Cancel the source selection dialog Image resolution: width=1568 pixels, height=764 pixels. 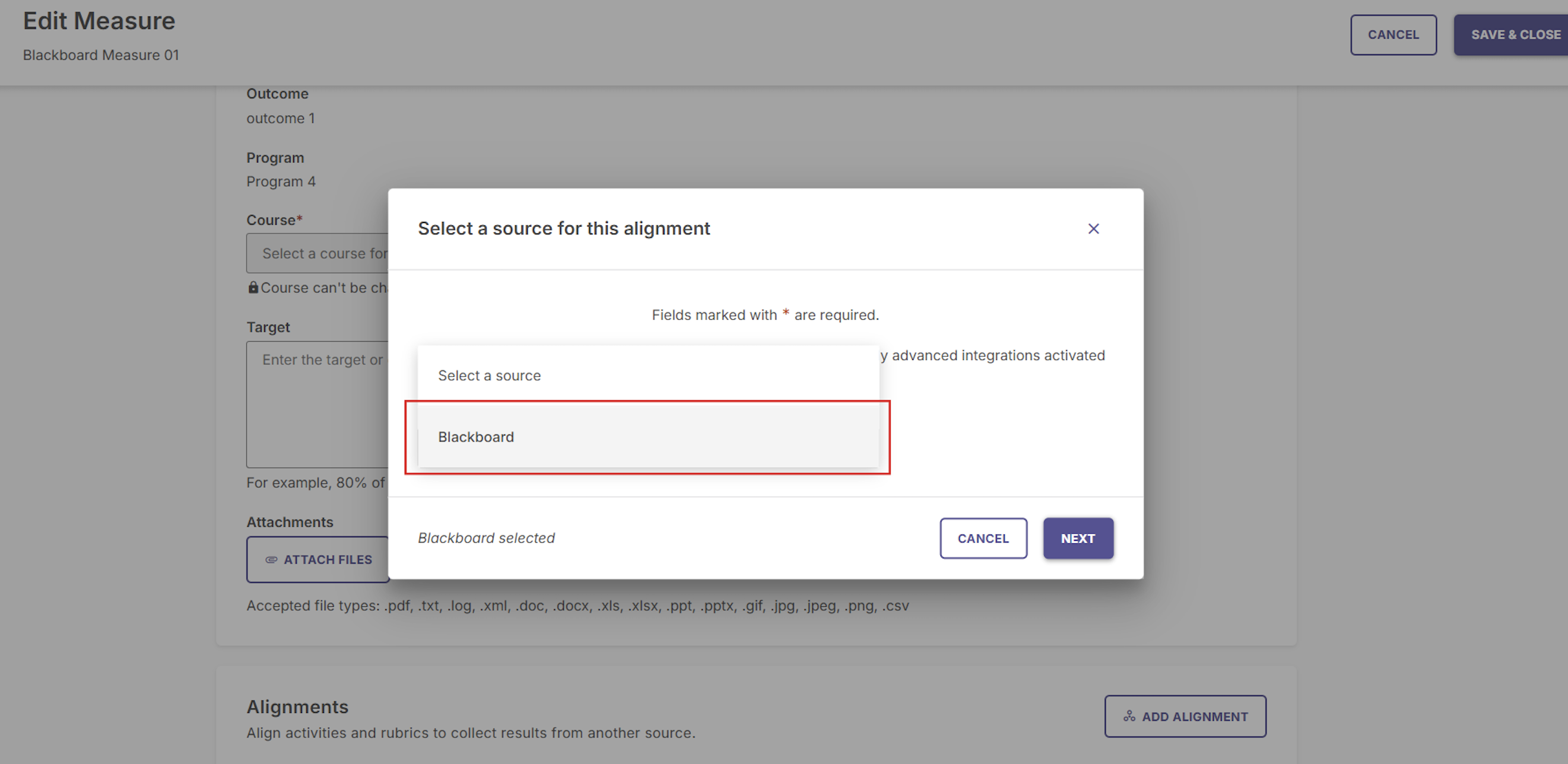pos(983,539)
